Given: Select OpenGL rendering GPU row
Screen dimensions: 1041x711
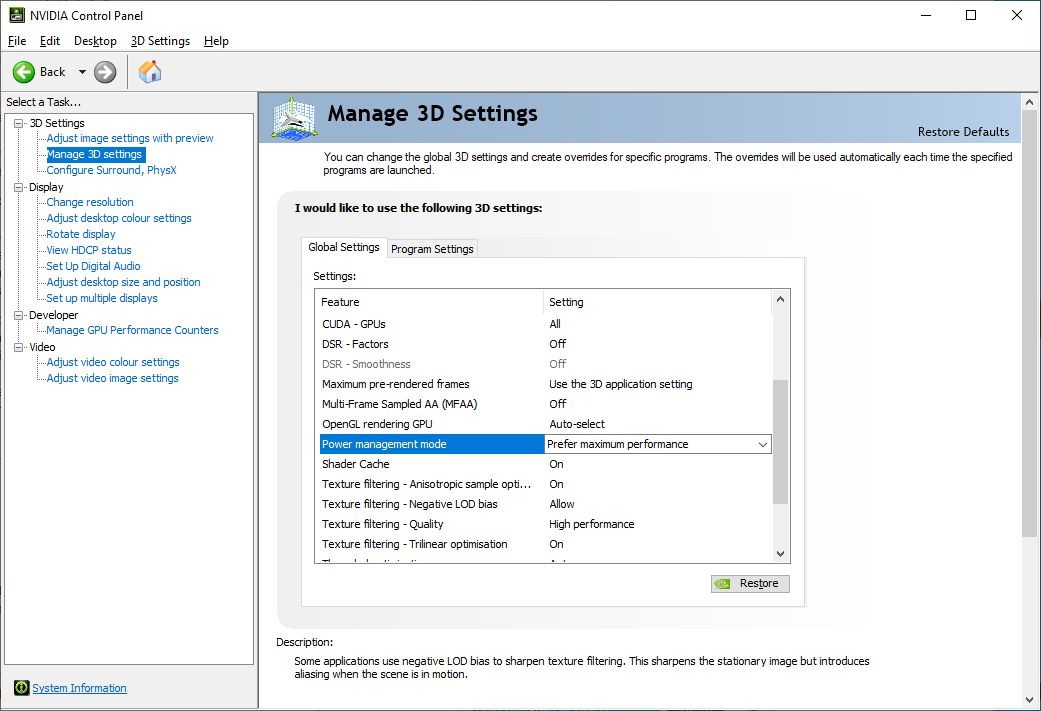Looking at the screenshot, I should (544, 424).
